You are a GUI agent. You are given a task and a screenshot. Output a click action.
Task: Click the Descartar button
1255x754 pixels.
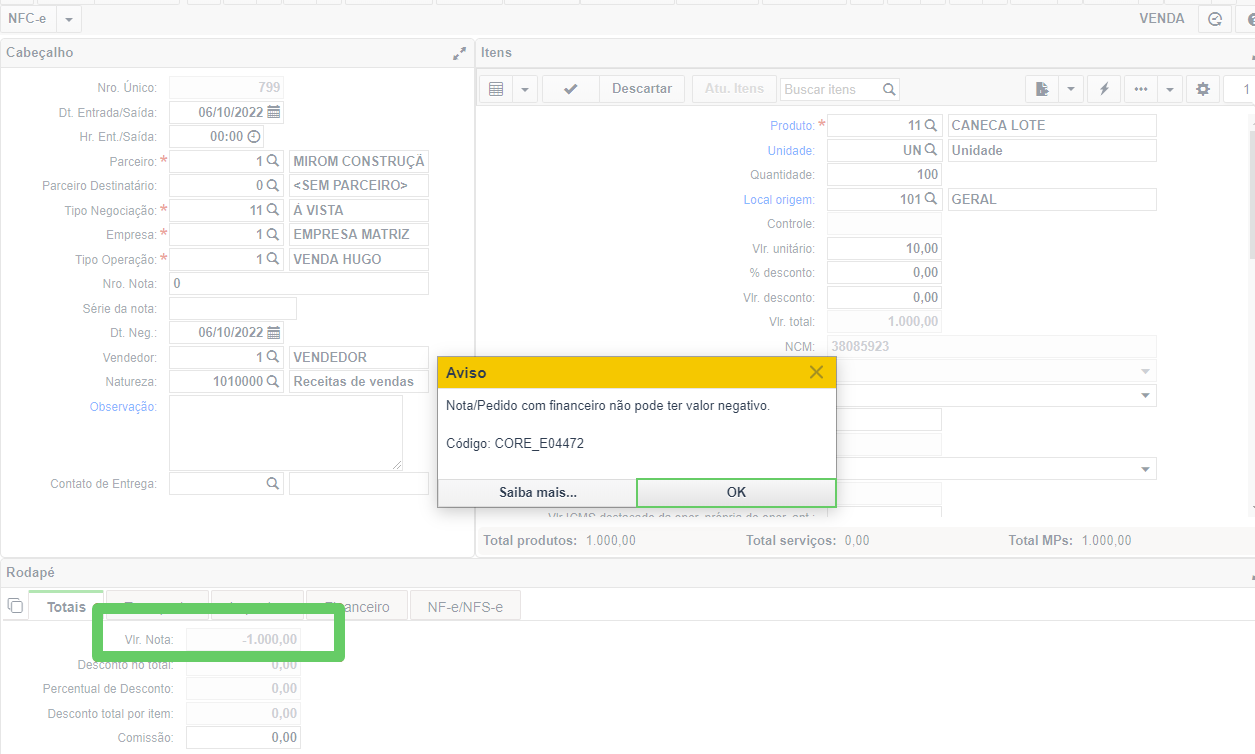point(642,89)
